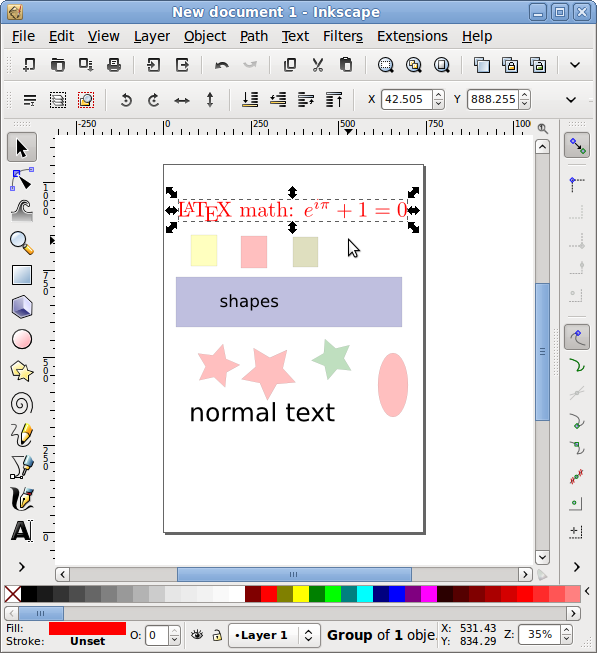Toggle the enable snapping button
The height and width of the screenshot is (653, 597).
tap(577, 145)
